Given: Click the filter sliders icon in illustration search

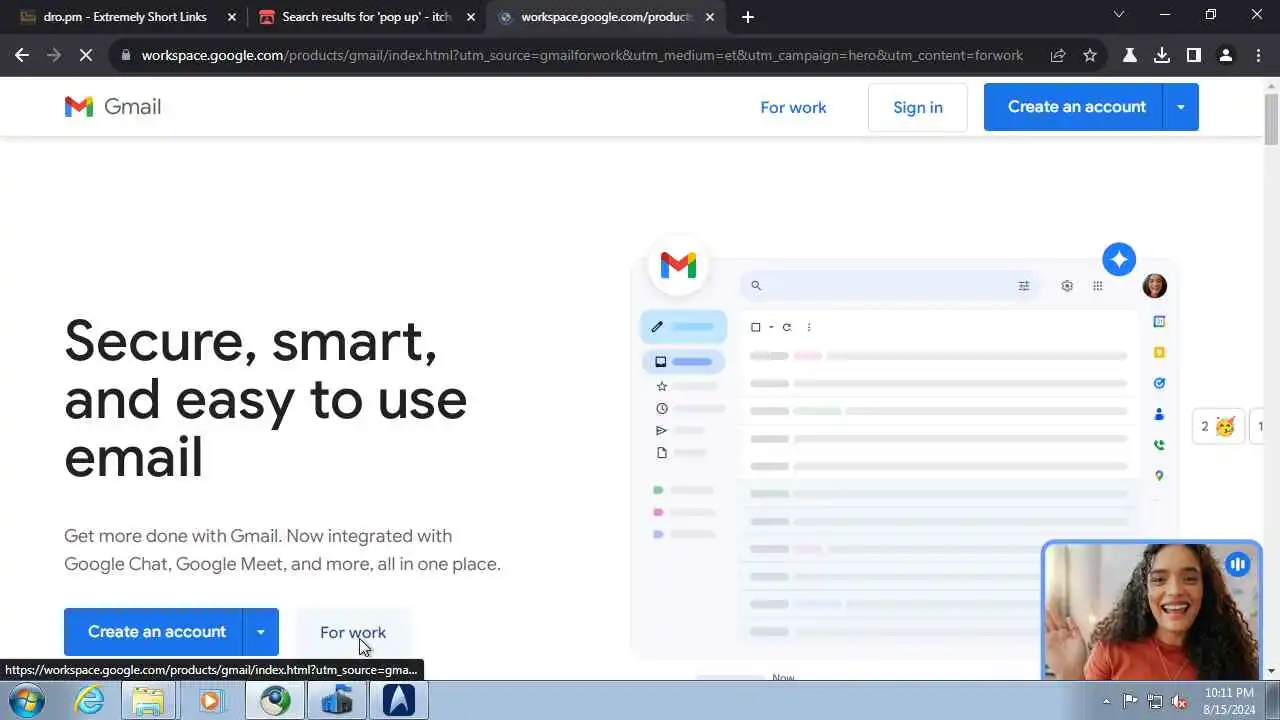Looking at the screenshot, I should pyautogui.click(x=1024, y=286).
